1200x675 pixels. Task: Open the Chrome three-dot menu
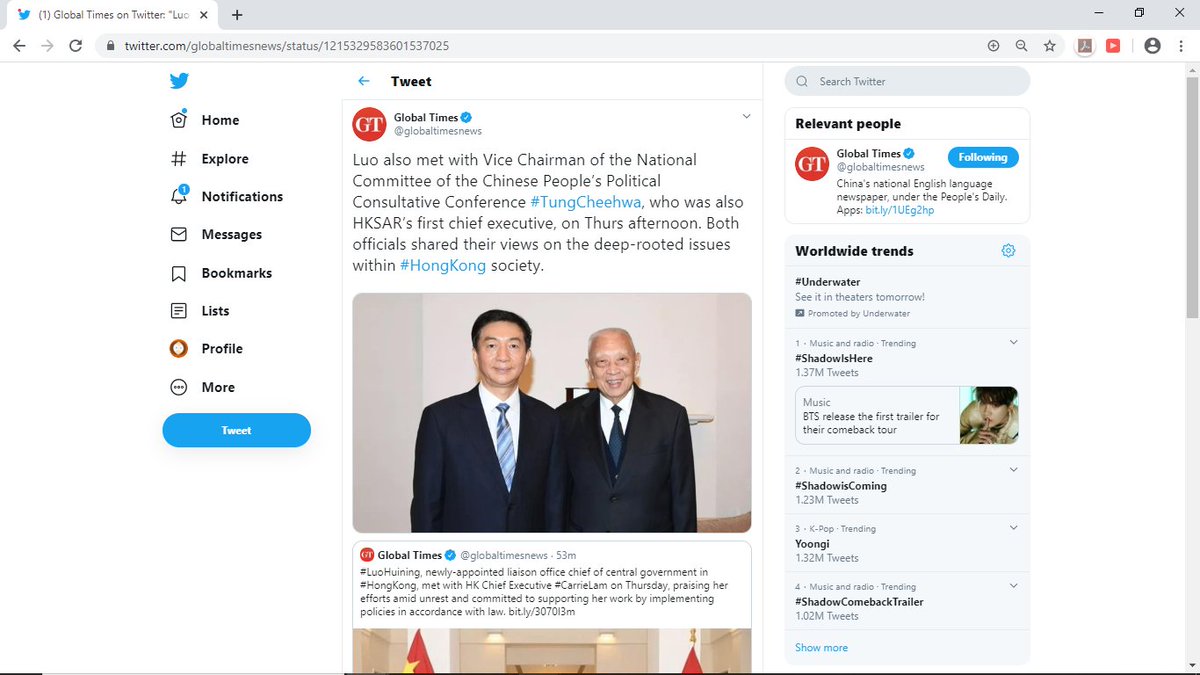[1181, 46]
